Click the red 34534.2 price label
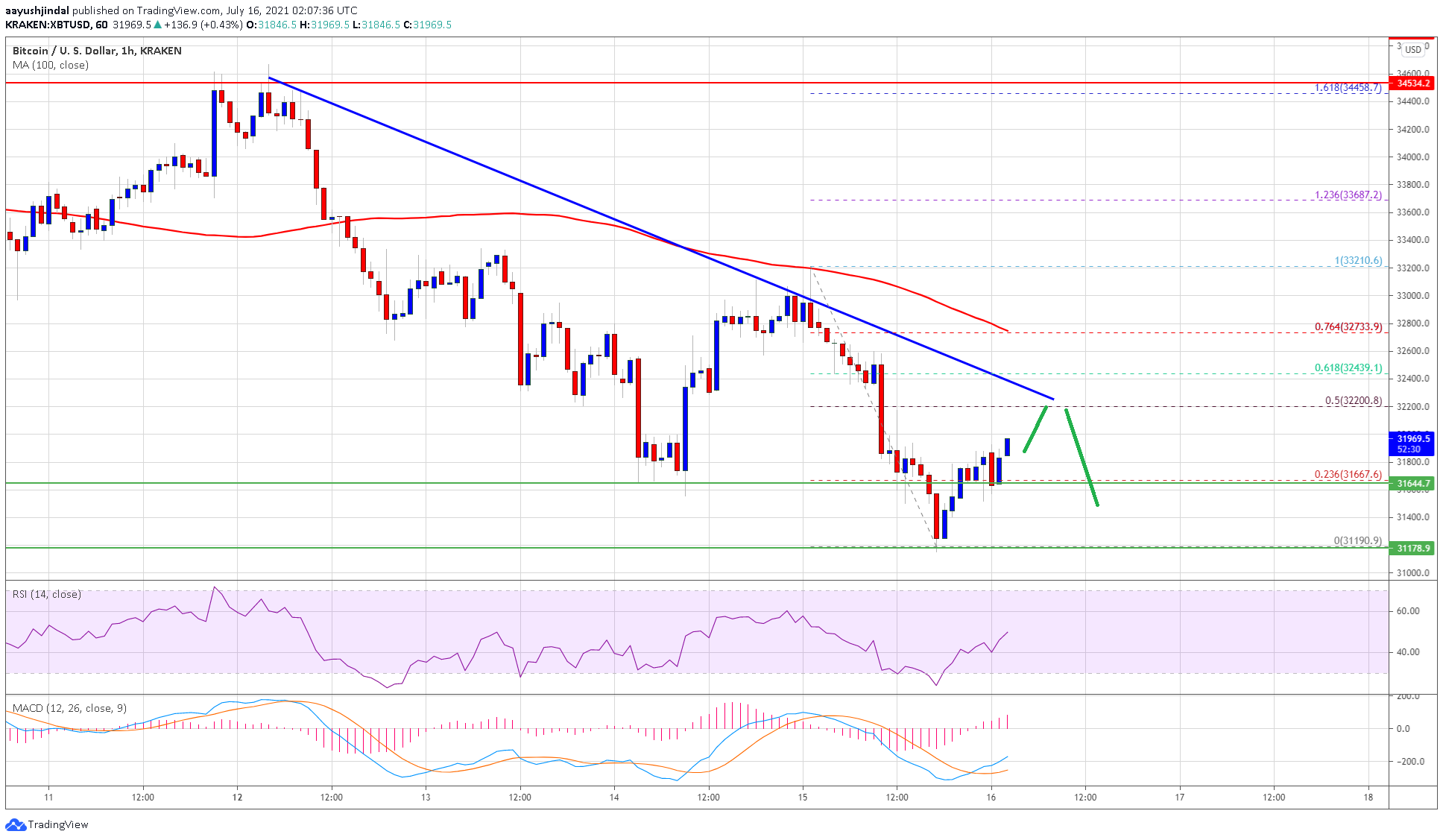Image resolution: width=1443 pixels, height=840 pixels. click(x=1413, y=83)
